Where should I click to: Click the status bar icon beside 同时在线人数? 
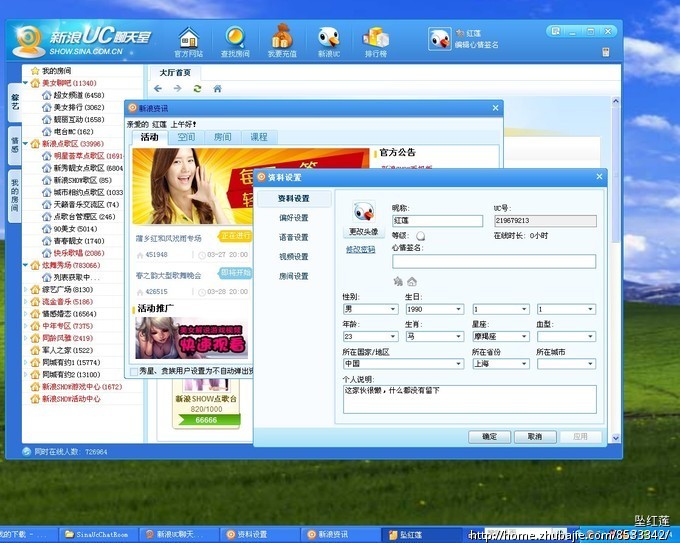click(x=26, y=451)
